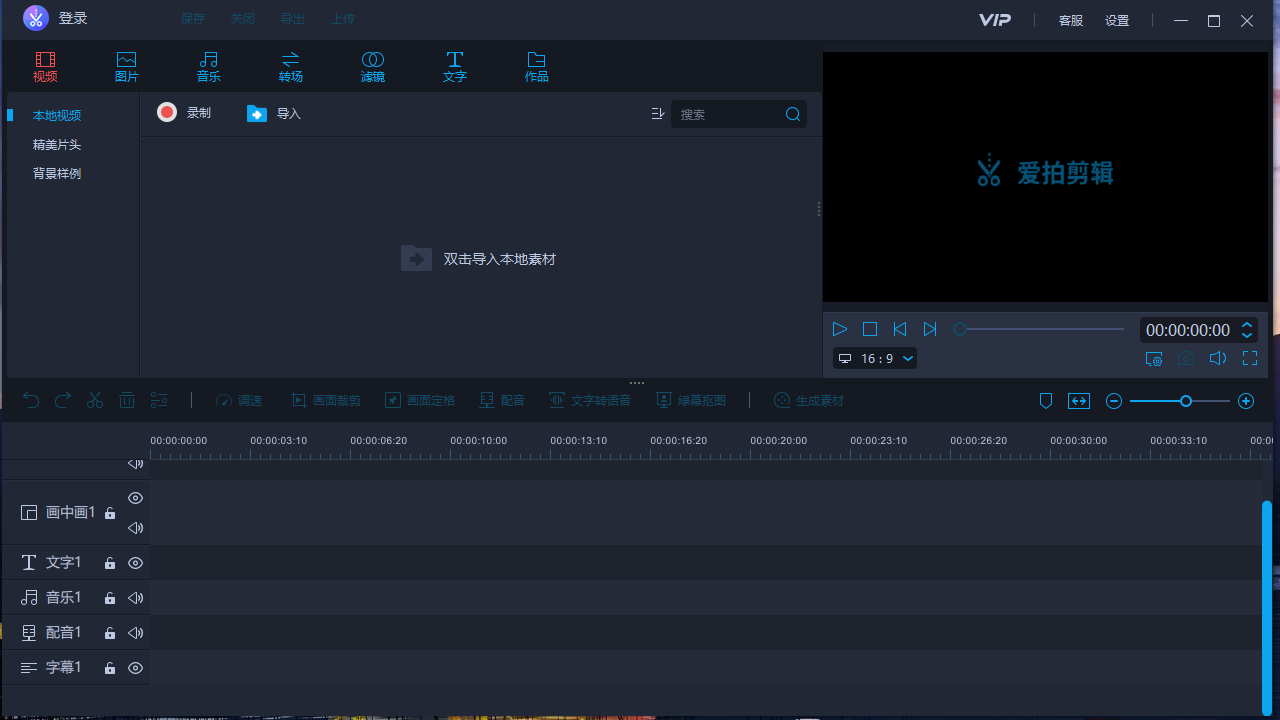The image size is (1280, 720).
Task: Zoom out timeline with minus icon
Action: (x=1114, y=401)
